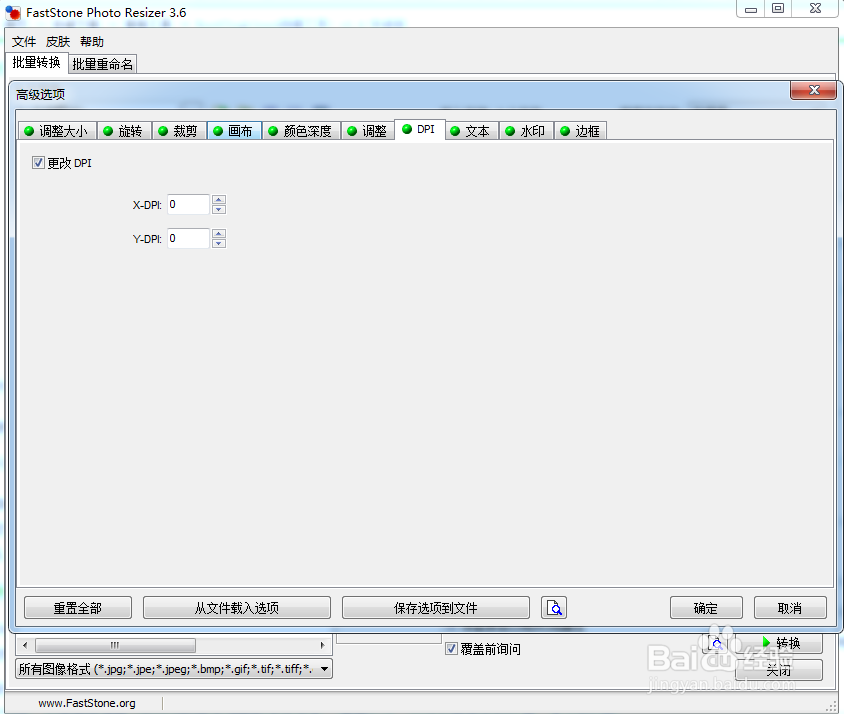Decrease X-DPI with the down arrow
The height and width of the screenshot is (714, 844).
click(x=219, y=209)
